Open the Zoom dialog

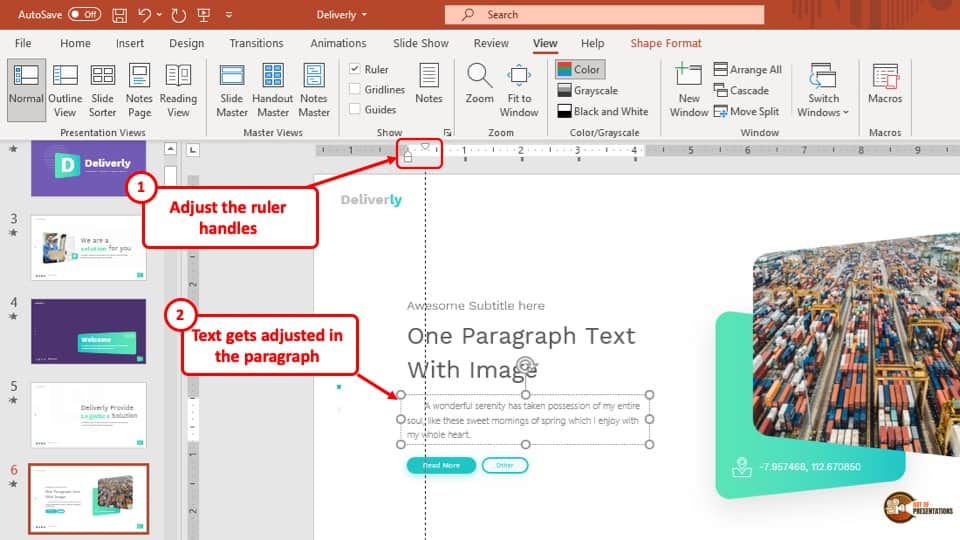click(479, 83)
